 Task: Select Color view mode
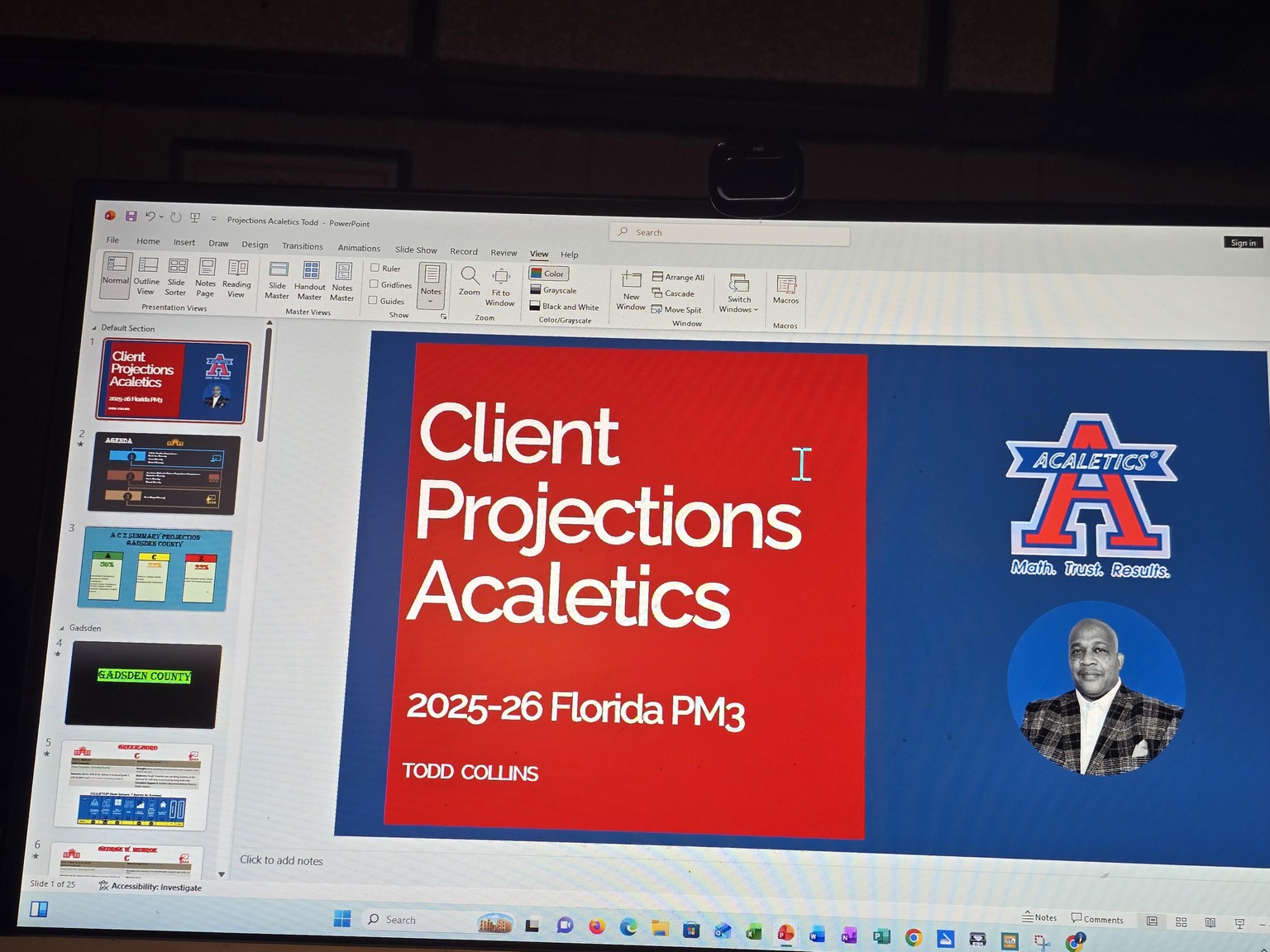[x=549, y=274]
